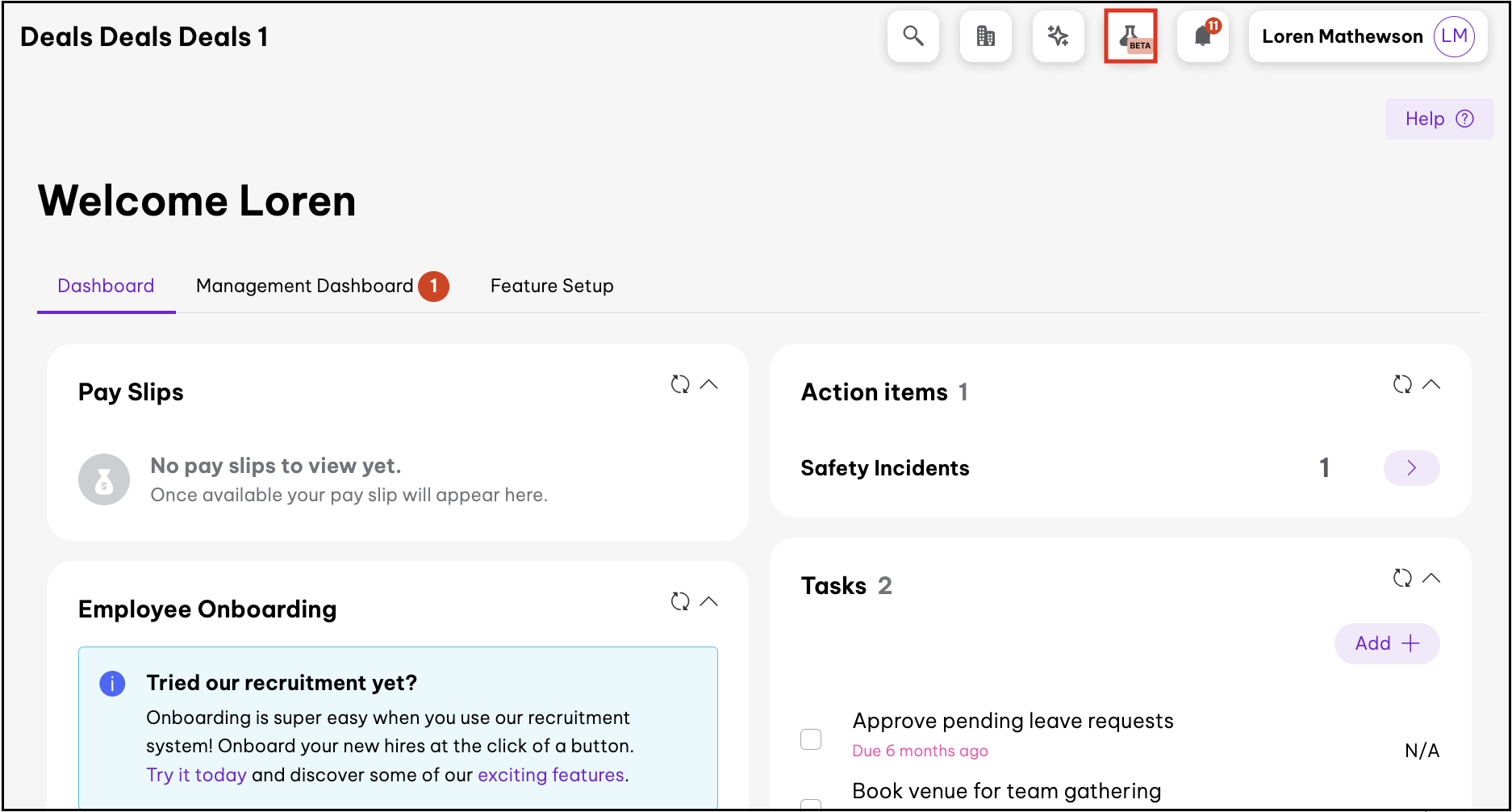The width and height of the screenshot is (1512, 812).
Task: Open the Feature Setup tab
Action: (552, 287)
